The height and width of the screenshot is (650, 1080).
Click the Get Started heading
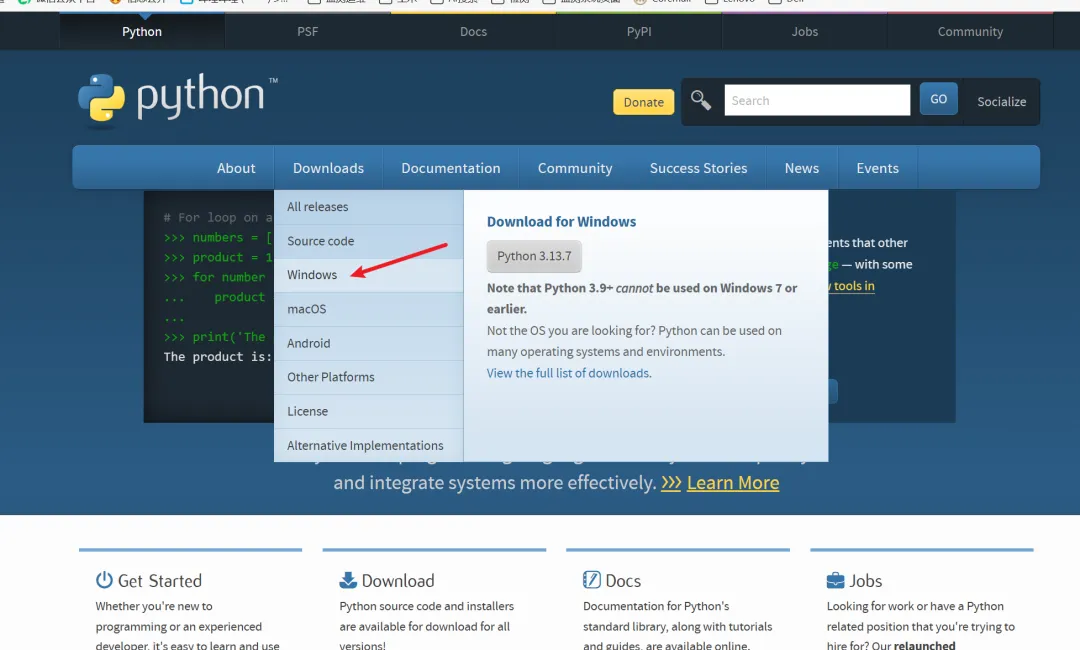[x=160, y=580]
